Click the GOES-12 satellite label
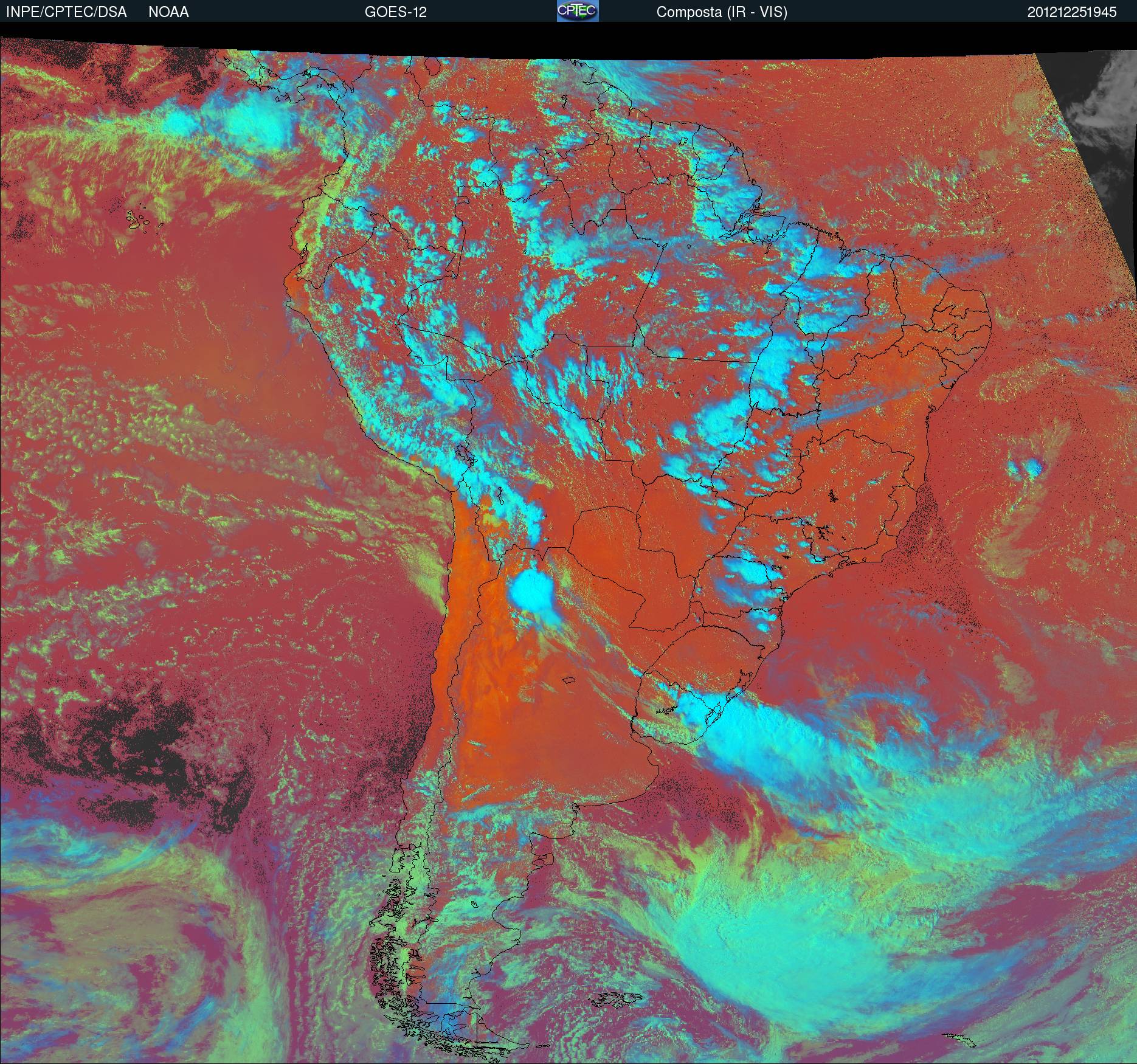The image size is (1137, 1064). (x=395, y=12)
